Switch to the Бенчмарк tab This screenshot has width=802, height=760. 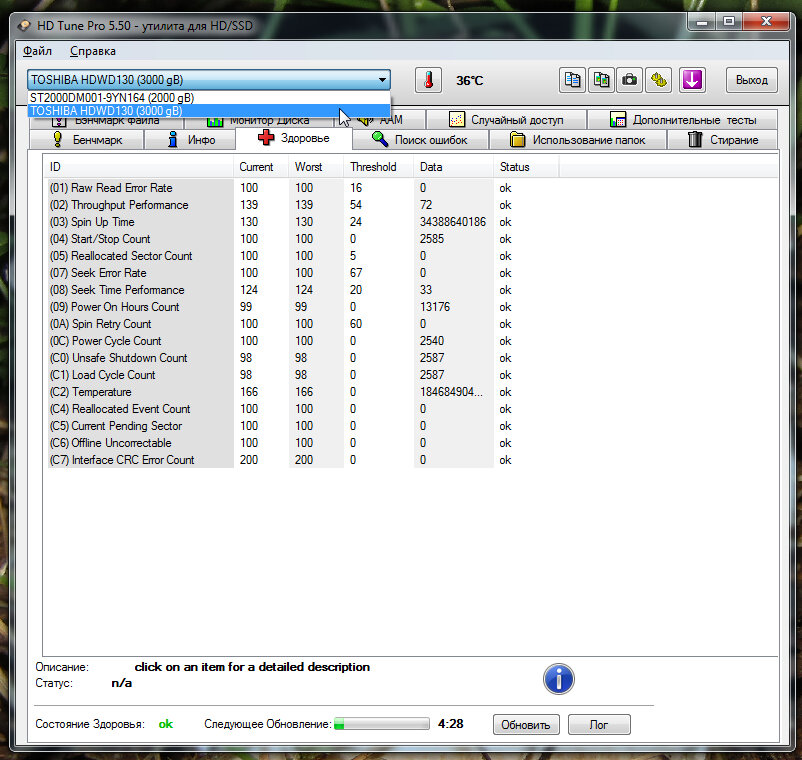click(87, 140)
